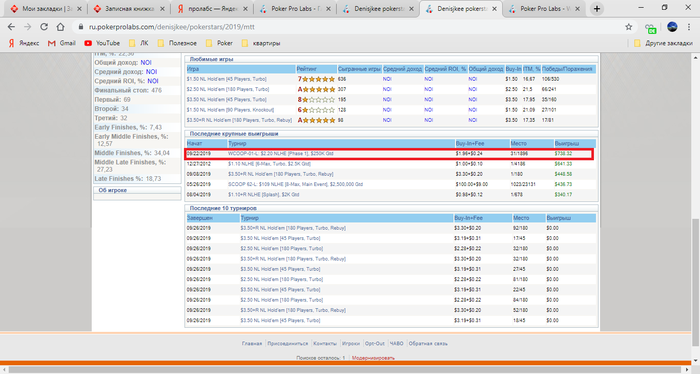This screenshot has height=374, width=700.
Task: Open the YouTube bookmark
Action: pyautogui.click(x=102, y=43)
